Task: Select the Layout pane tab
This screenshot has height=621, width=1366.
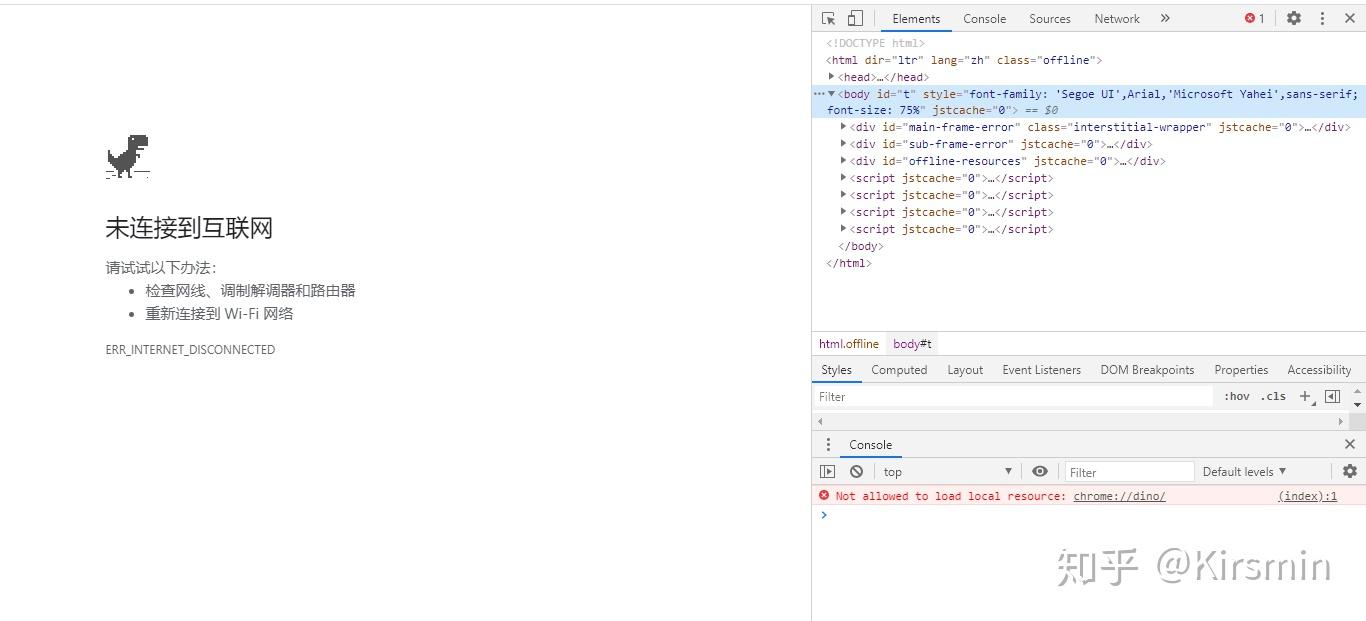Action: 965,370
